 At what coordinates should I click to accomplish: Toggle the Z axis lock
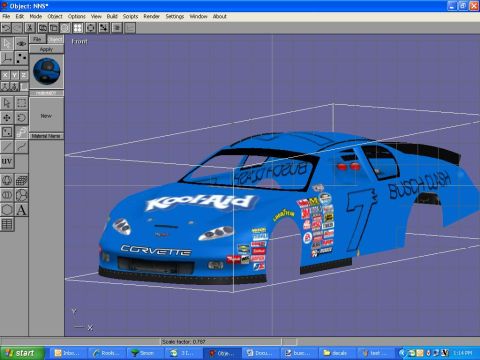pyautogui.click(x=24, y=75)
